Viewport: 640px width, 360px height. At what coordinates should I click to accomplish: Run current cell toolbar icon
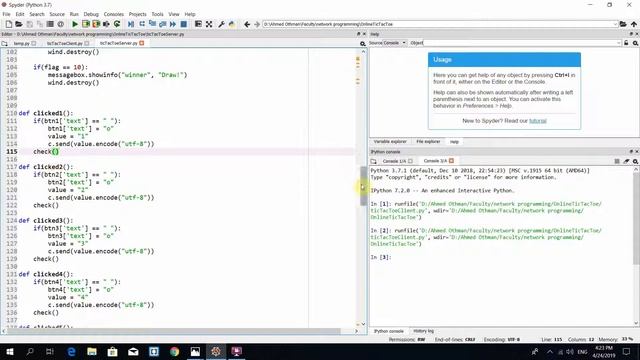tap(86, 24)
